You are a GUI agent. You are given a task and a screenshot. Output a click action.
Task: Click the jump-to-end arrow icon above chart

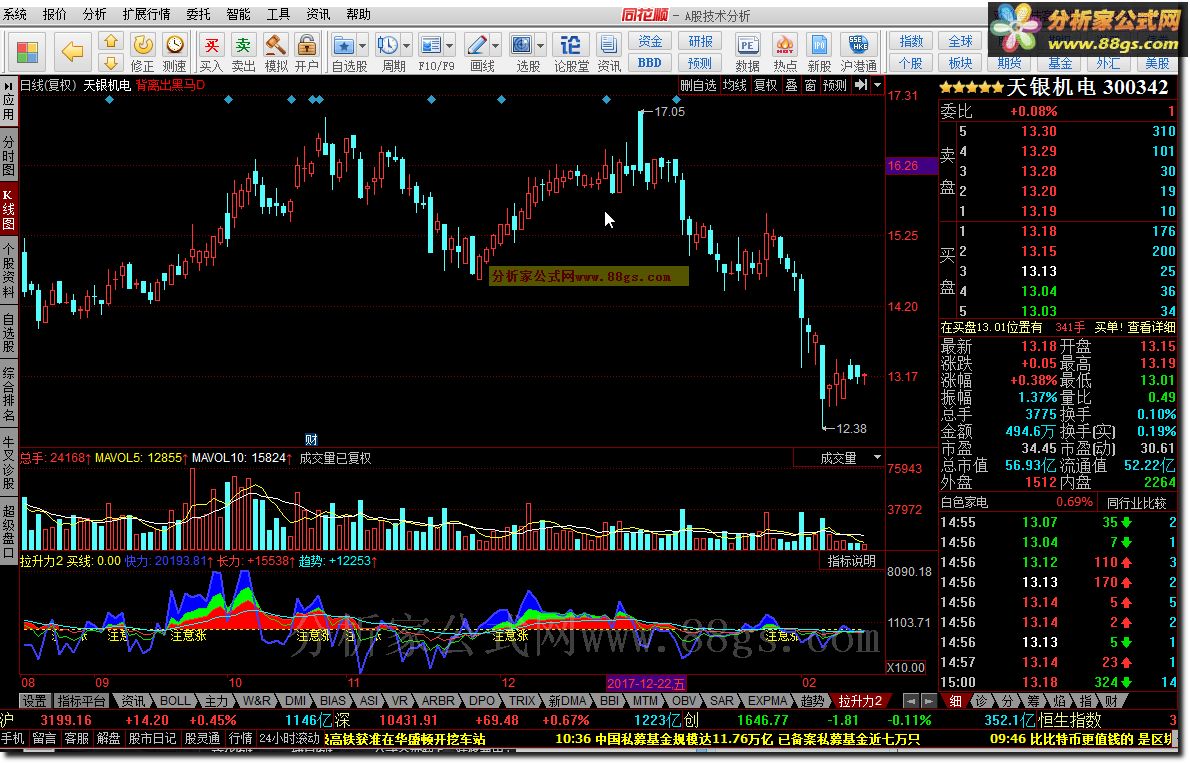click(861, 85)
